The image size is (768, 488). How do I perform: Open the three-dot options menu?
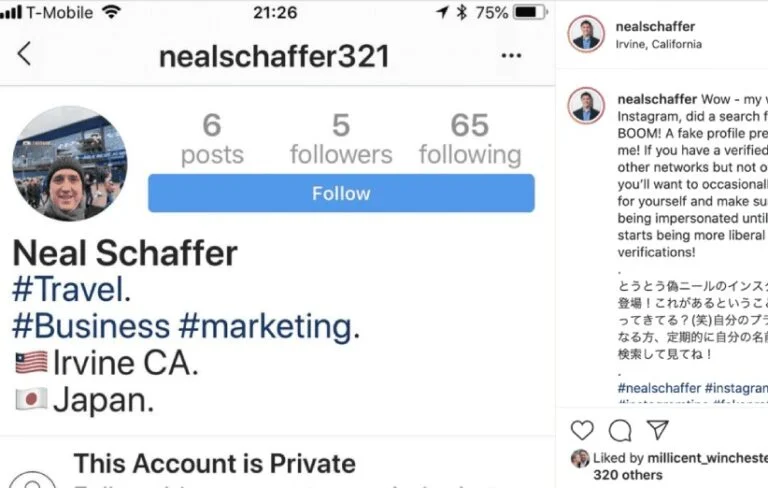point(511,56)
